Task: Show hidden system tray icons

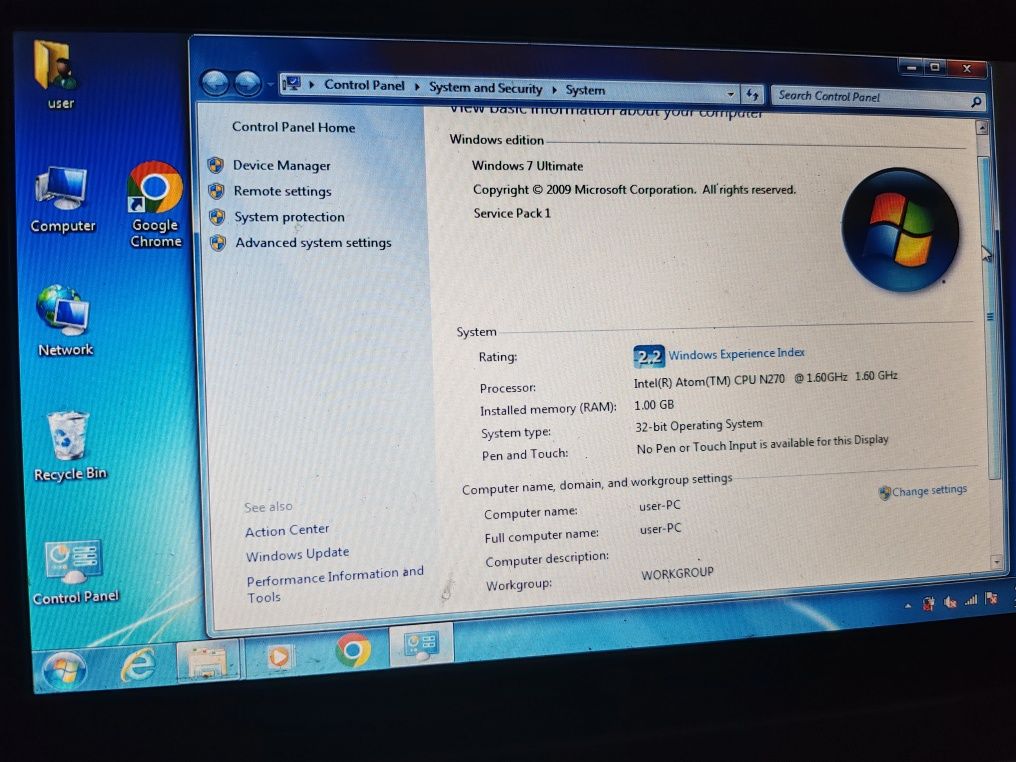Action: [x=908, y=606]
